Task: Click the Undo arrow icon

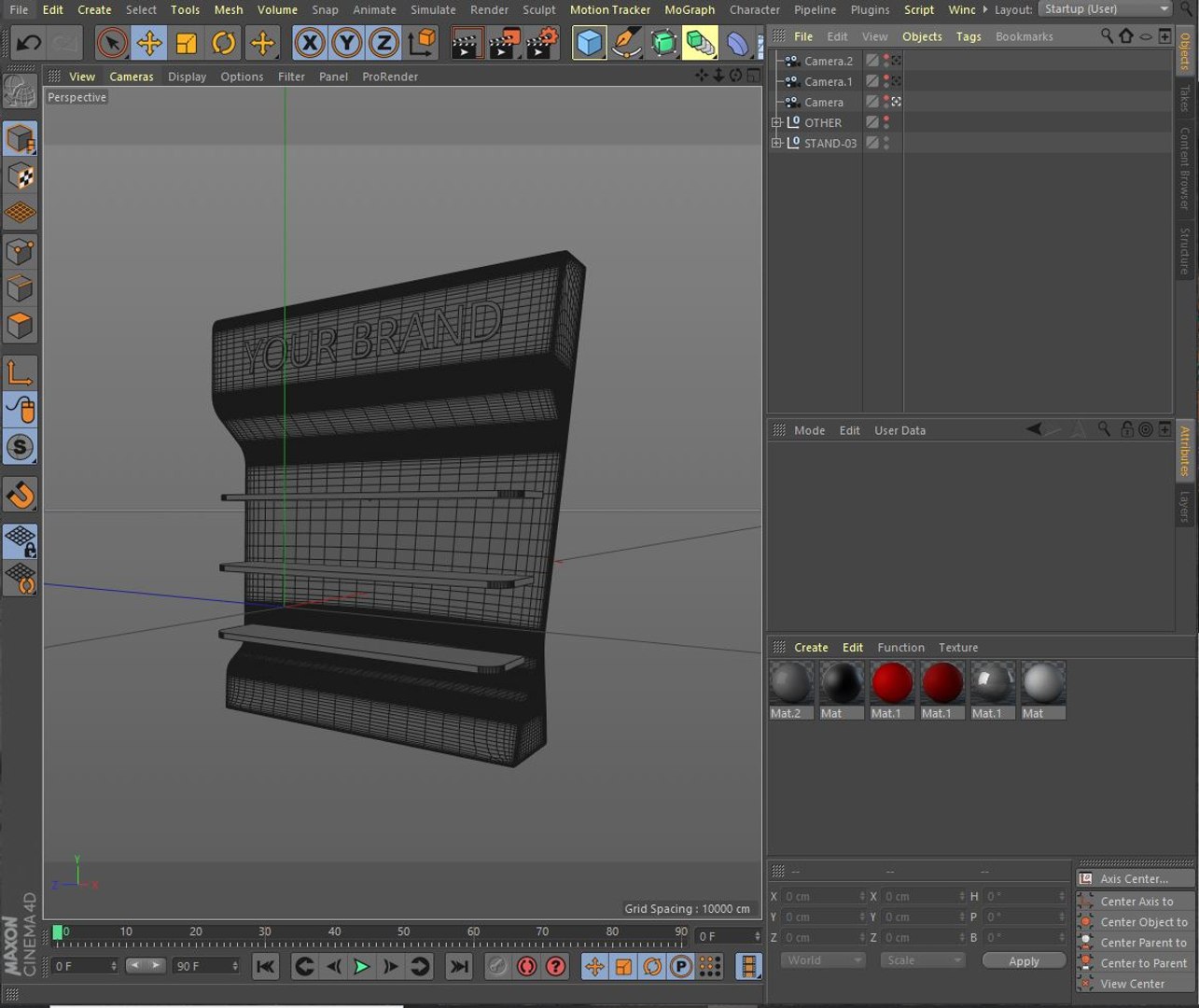Action: coord(29,43)
